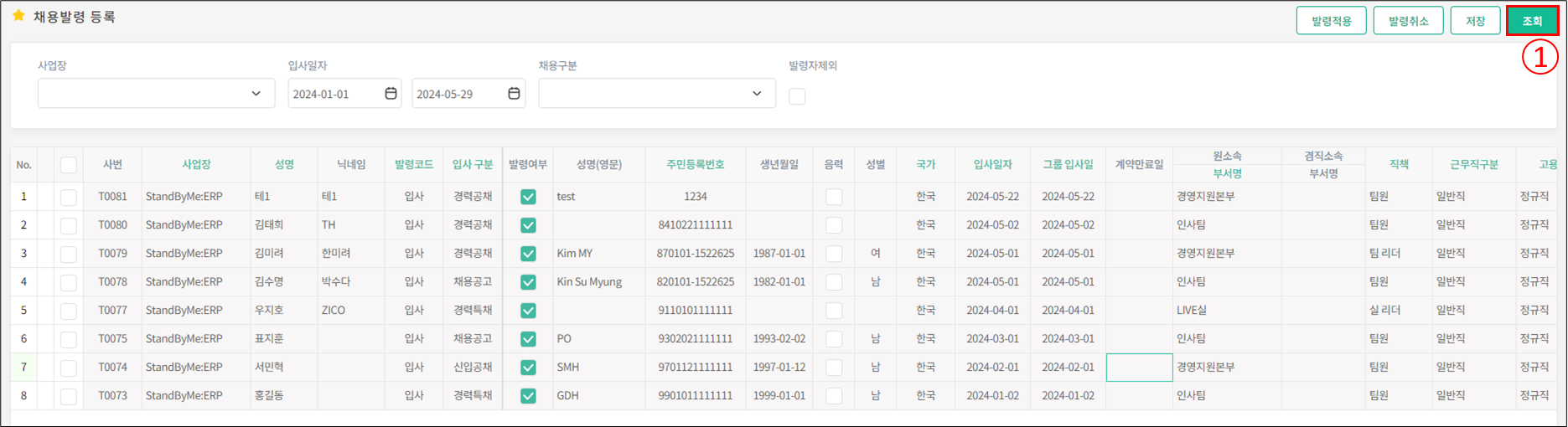Toggle the 발령자제외 checkbox

797,96
